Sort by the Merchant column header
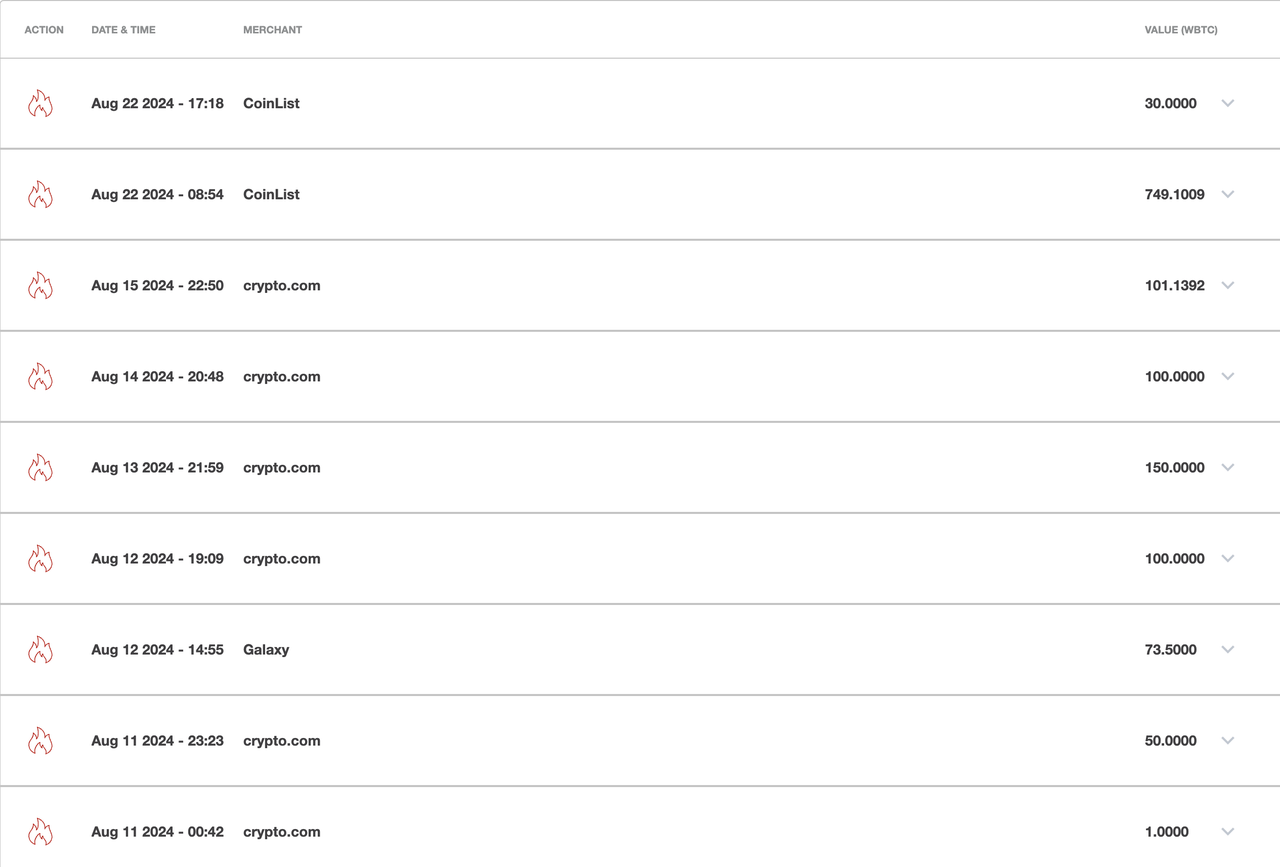 (x=272, y=30)
